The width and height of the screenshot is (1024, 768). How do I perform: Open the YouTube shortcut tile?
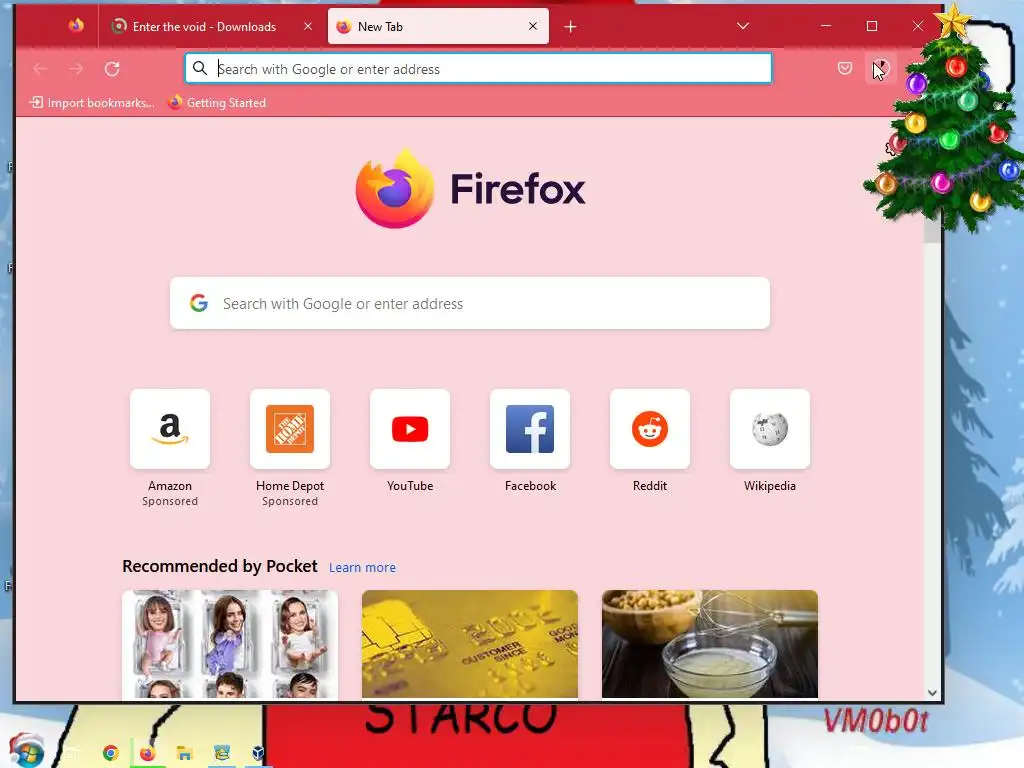pos(410,429)
